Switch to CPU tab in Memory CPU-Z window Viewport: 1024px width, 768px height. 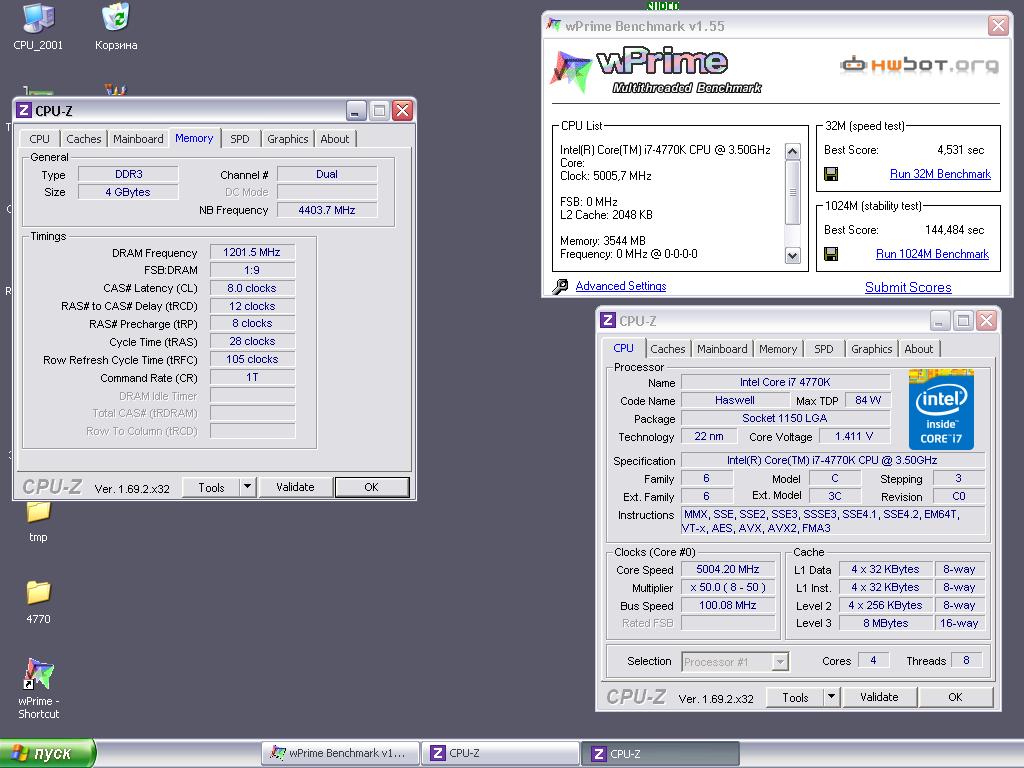(x=39, y=139)
